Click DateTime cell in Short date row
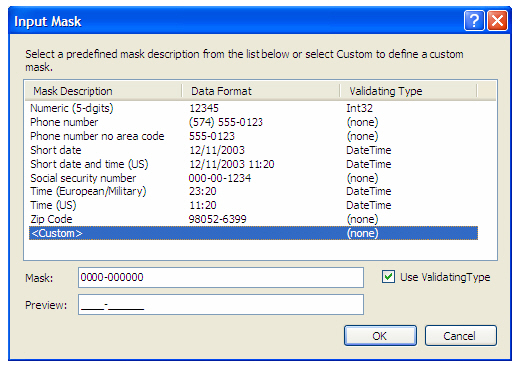The height and width of the screenshot is (367, 520). pos(369,150)
